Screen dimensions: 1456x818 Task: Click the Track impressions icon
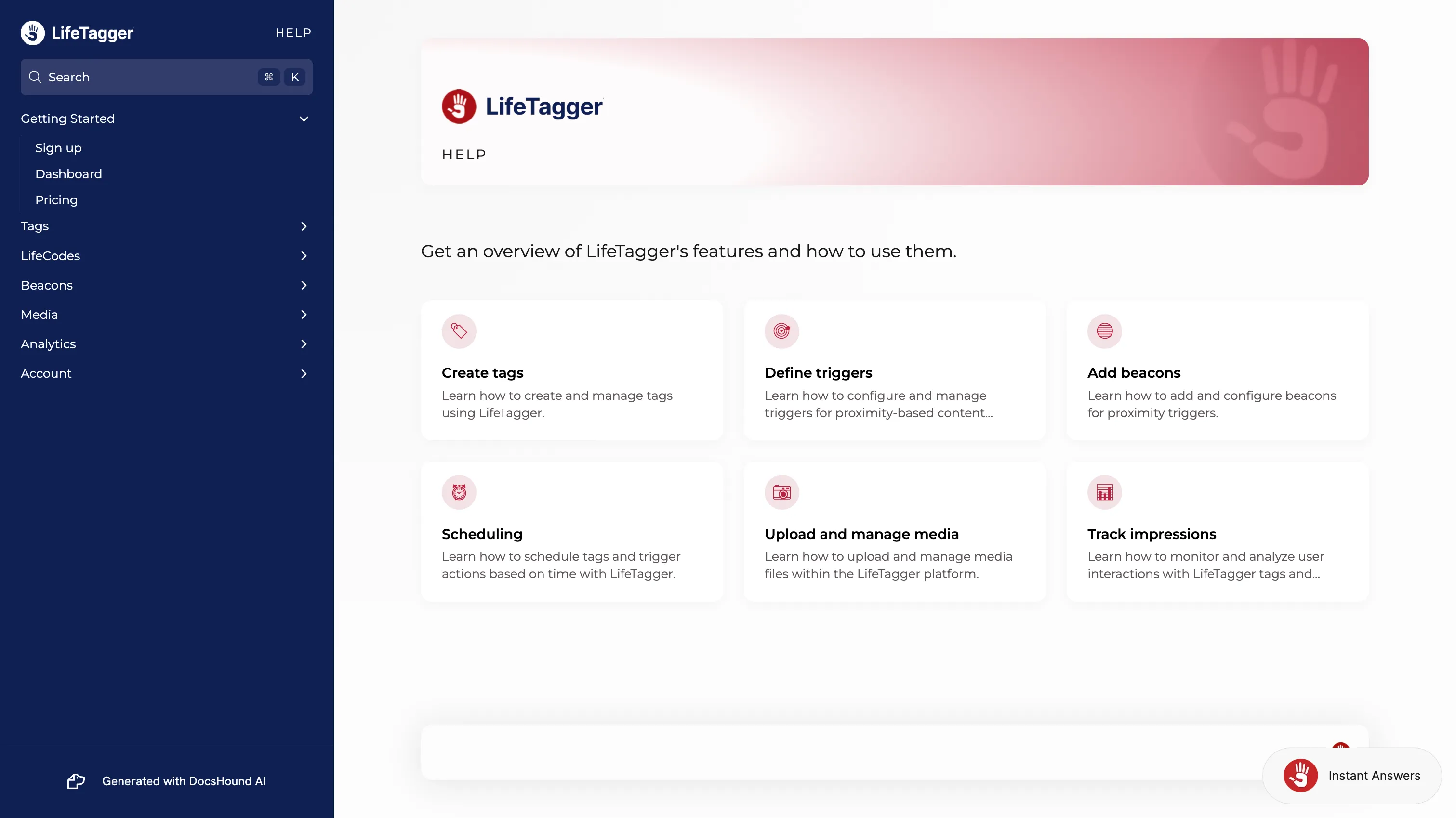(1104, 491)
